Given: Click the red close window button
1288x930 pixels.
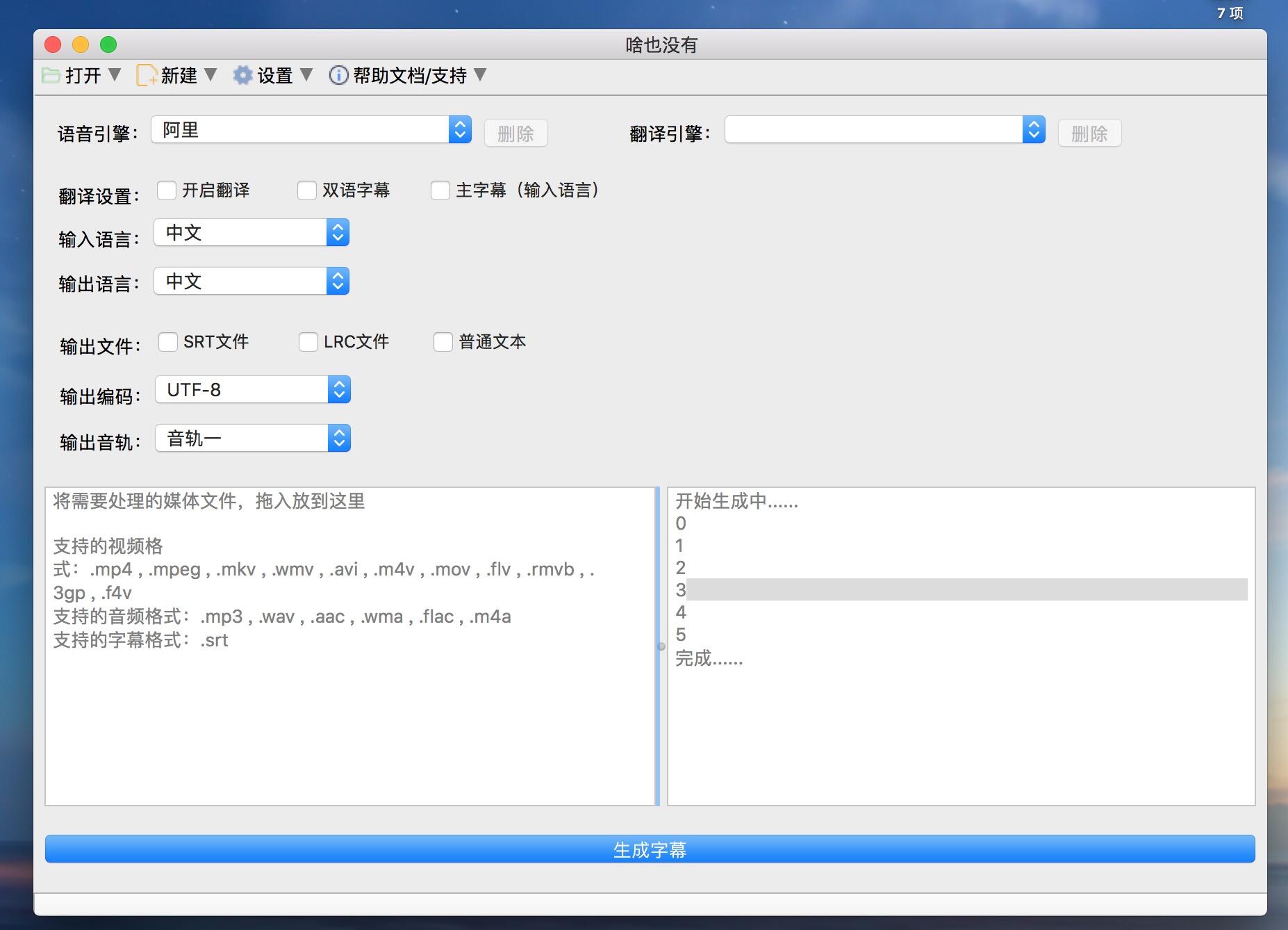Looking at the screenshot, I should [x=53, y=44].
